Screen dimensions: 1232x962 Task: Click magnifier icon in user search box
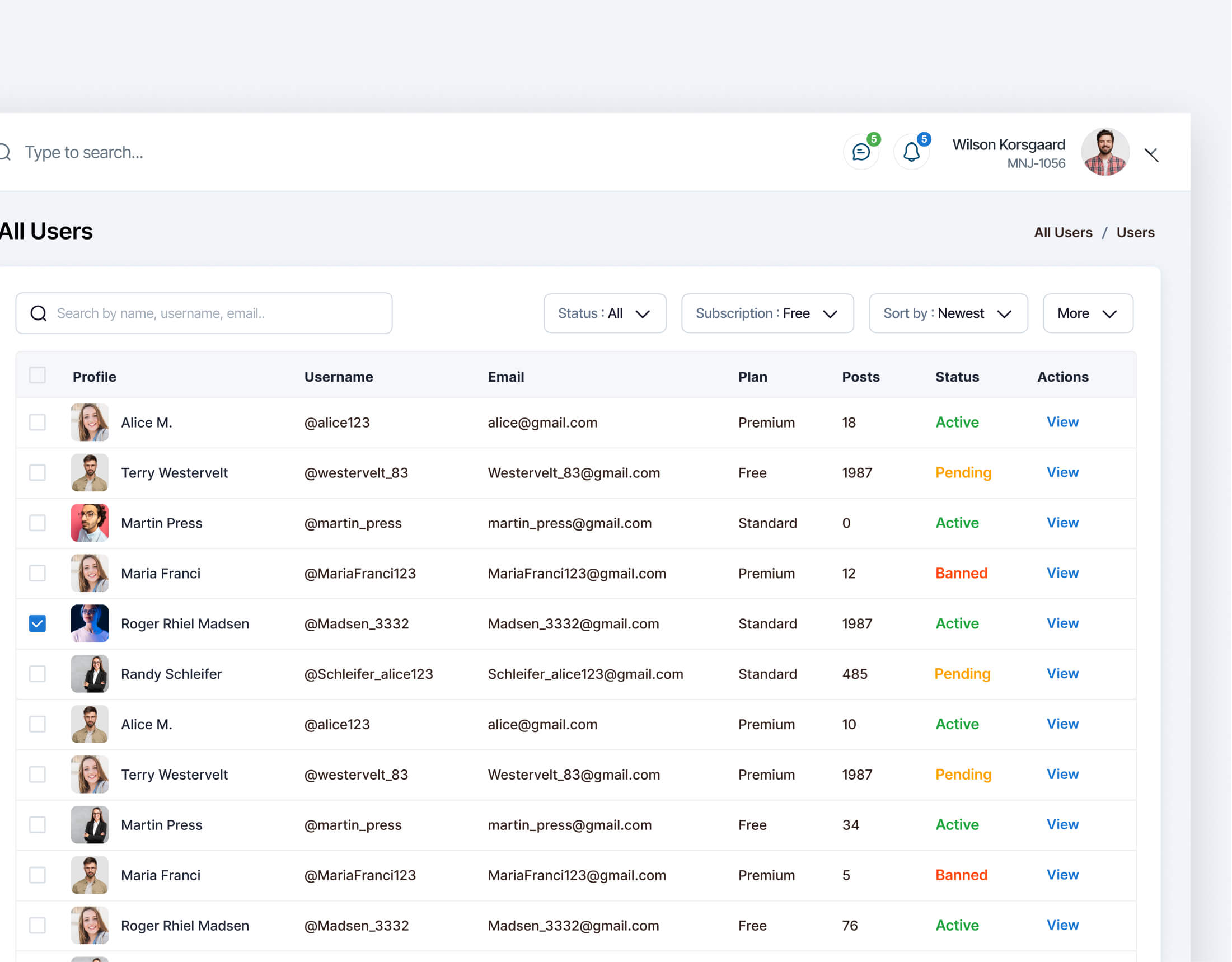point(39,313)
